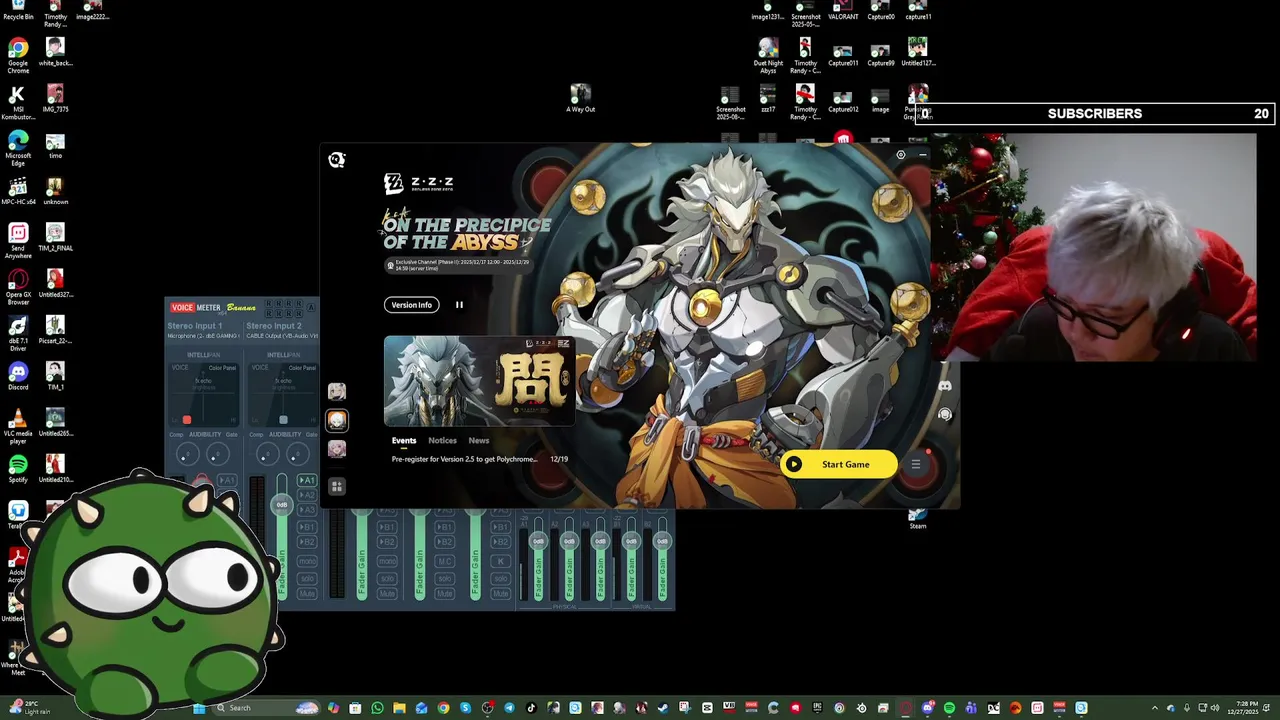The height and width of the screenshot is (720, 1280).
Task: Click the yellow Start Game button
Action: (x=838, y=464)
